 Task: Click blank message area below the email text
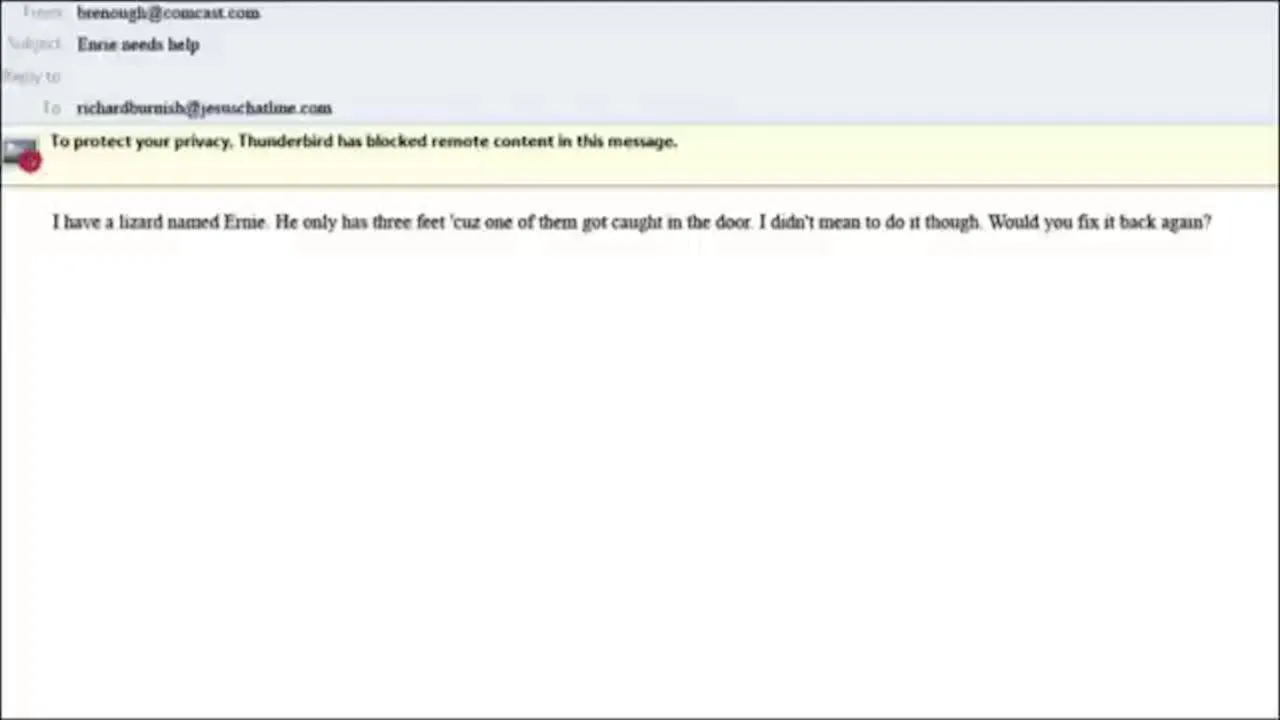point(640,450)
